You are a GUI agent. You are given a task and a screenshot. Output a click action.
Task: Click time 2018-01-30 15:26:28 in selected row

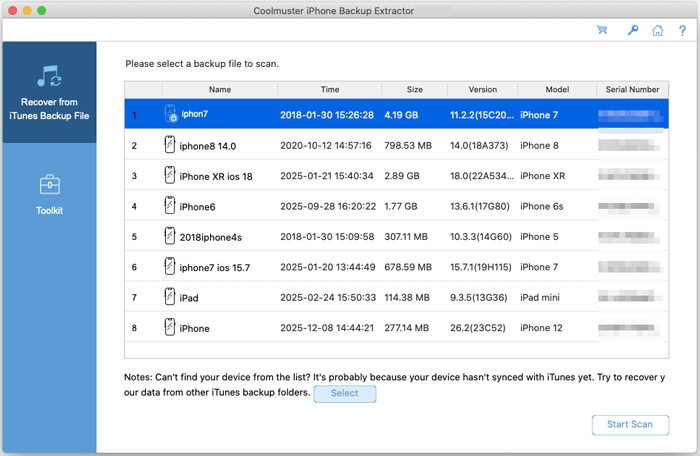327,115
